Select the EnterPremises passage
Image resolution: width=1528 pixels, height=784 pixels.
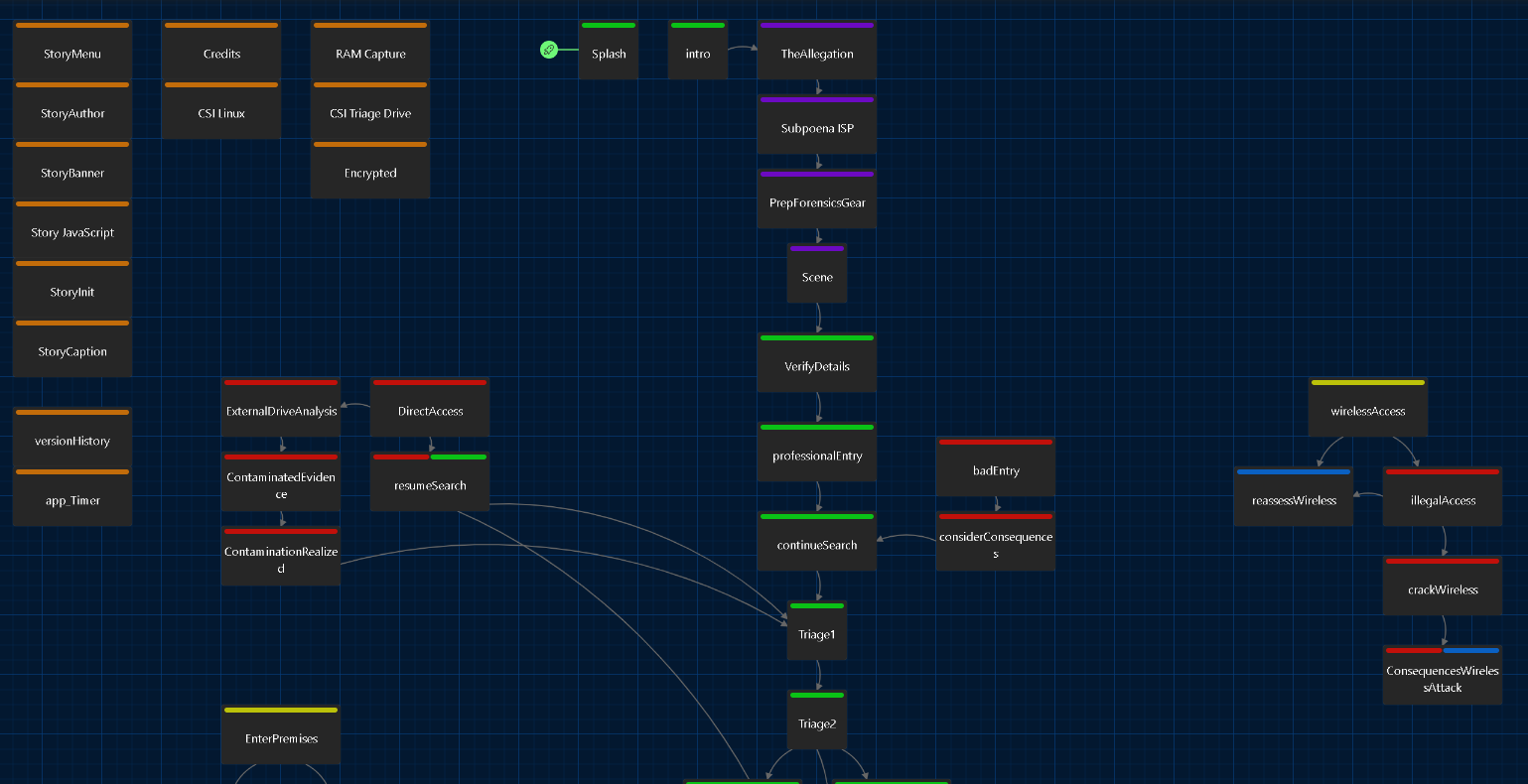281,734
